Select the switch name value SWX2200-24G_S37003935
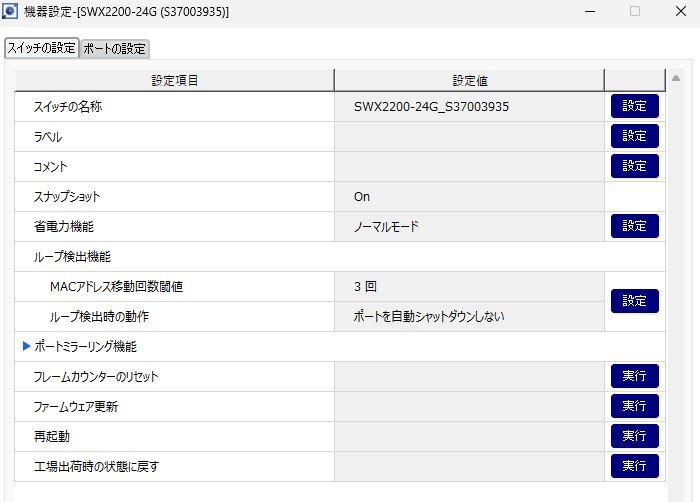Viewport: 700px width, 502px height. [x=431, y=107]
